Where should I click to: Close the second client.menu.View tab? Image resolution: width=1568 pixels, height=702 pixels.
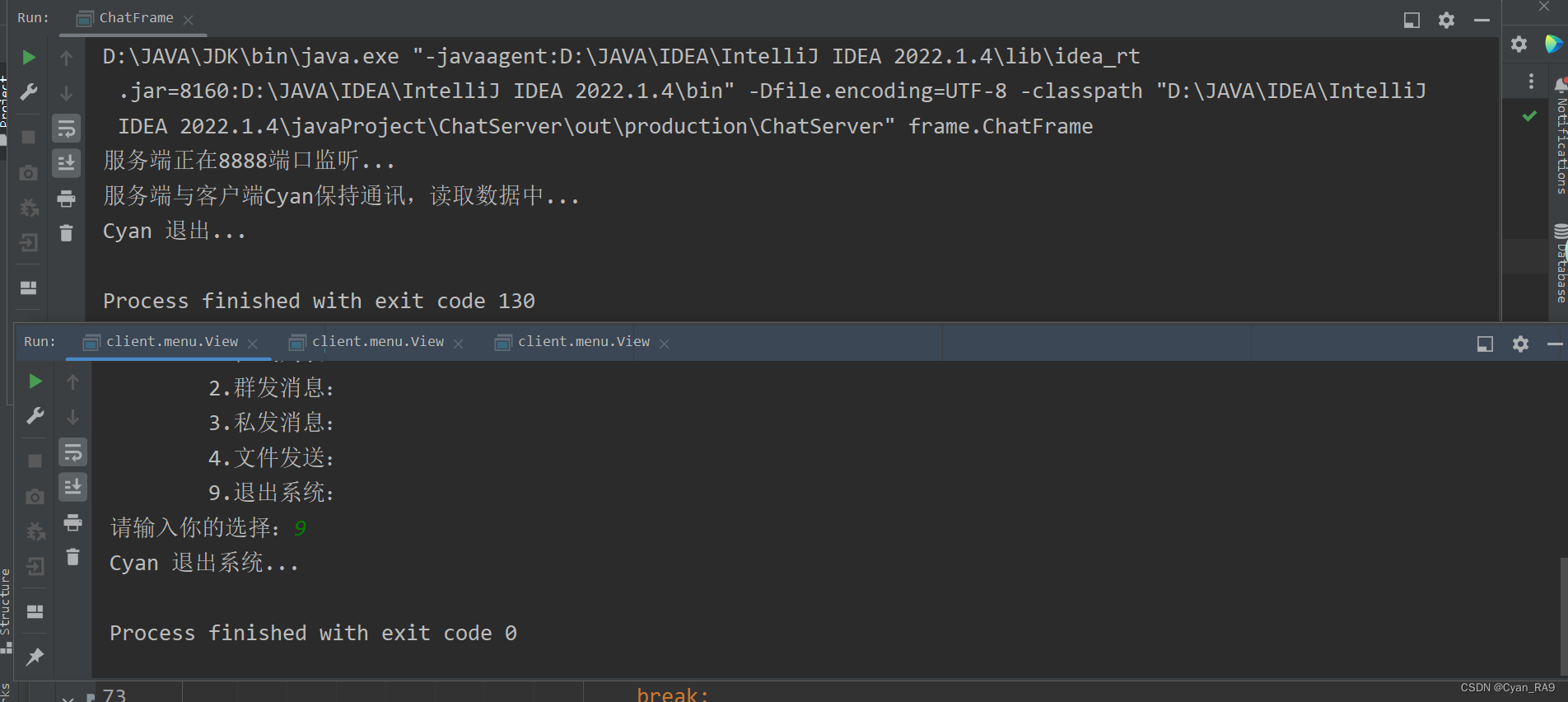click(459, 344)
